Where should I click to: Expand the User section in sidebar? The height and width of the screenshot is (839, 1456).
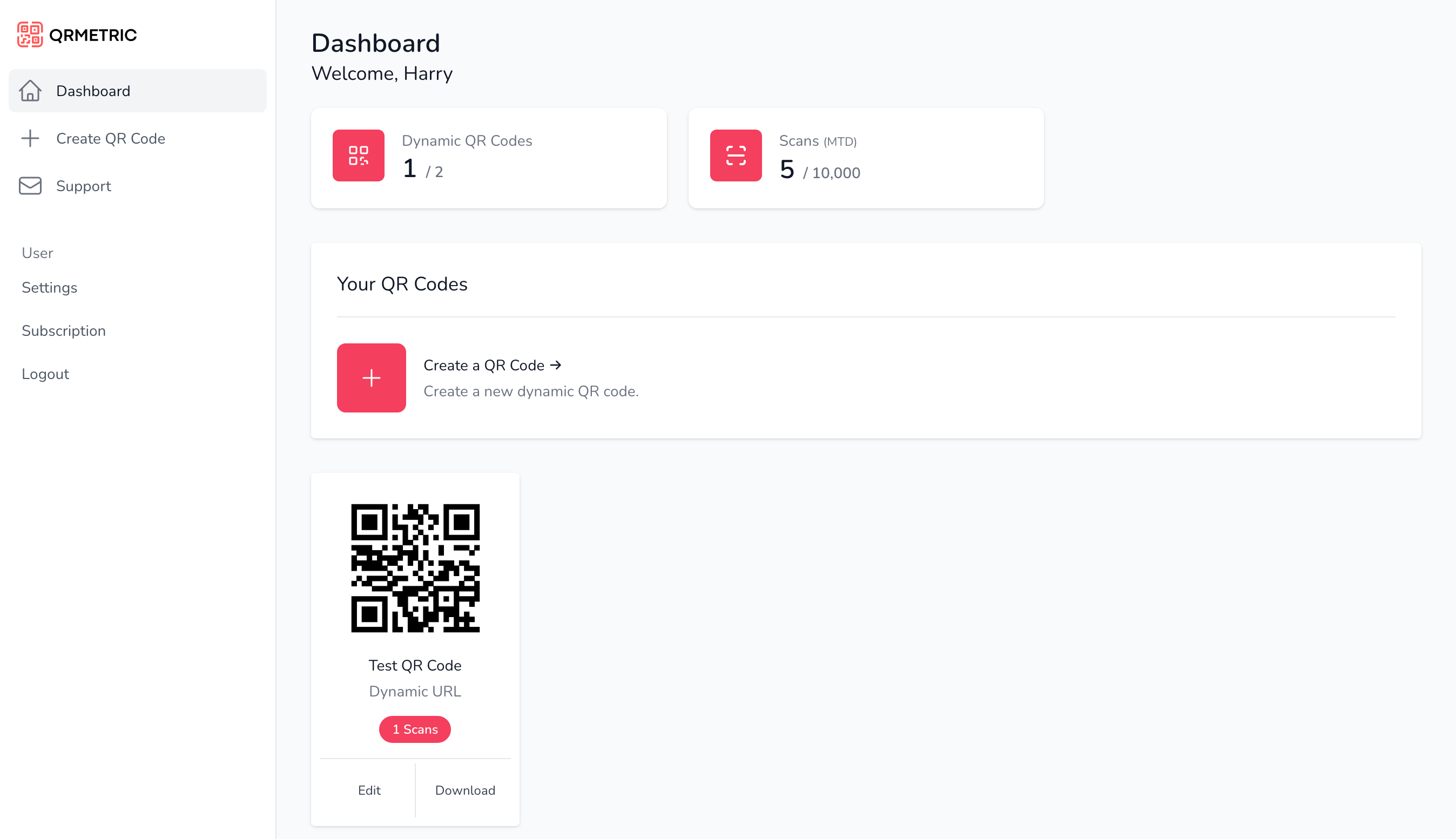[x=37, y=253]
